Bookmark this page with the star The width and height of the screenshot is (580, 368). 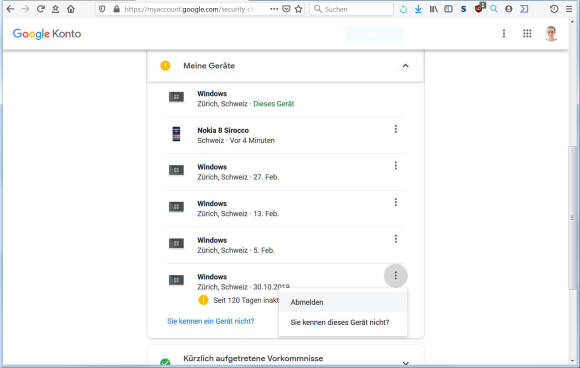coord(299,9)
